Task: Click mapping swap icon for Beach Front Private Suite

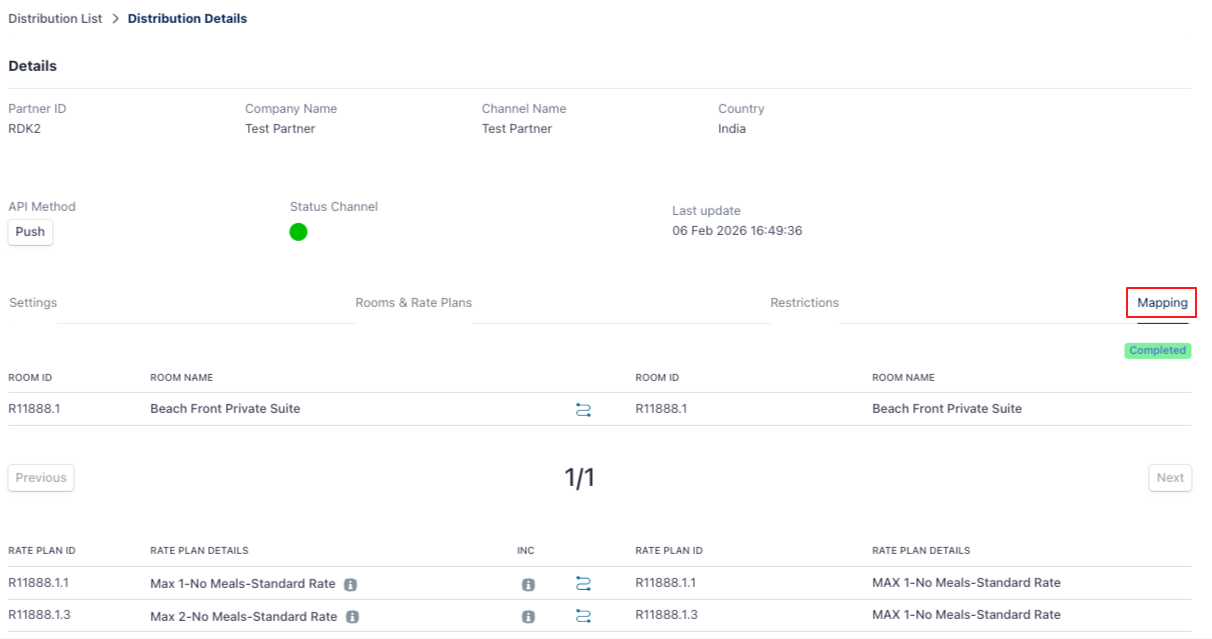Action: [x=583, y=409]
